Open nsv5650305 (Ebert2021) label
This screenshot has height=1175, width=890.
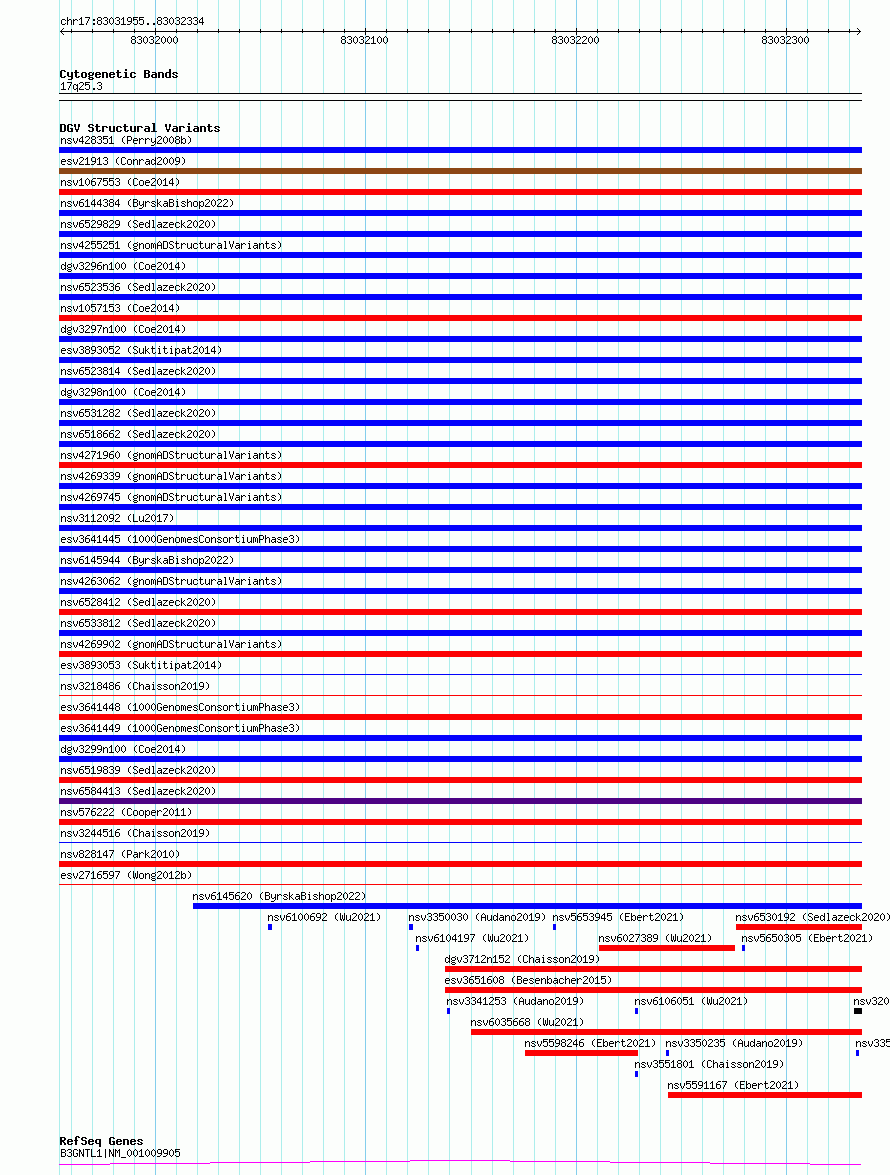coord(807,937)
